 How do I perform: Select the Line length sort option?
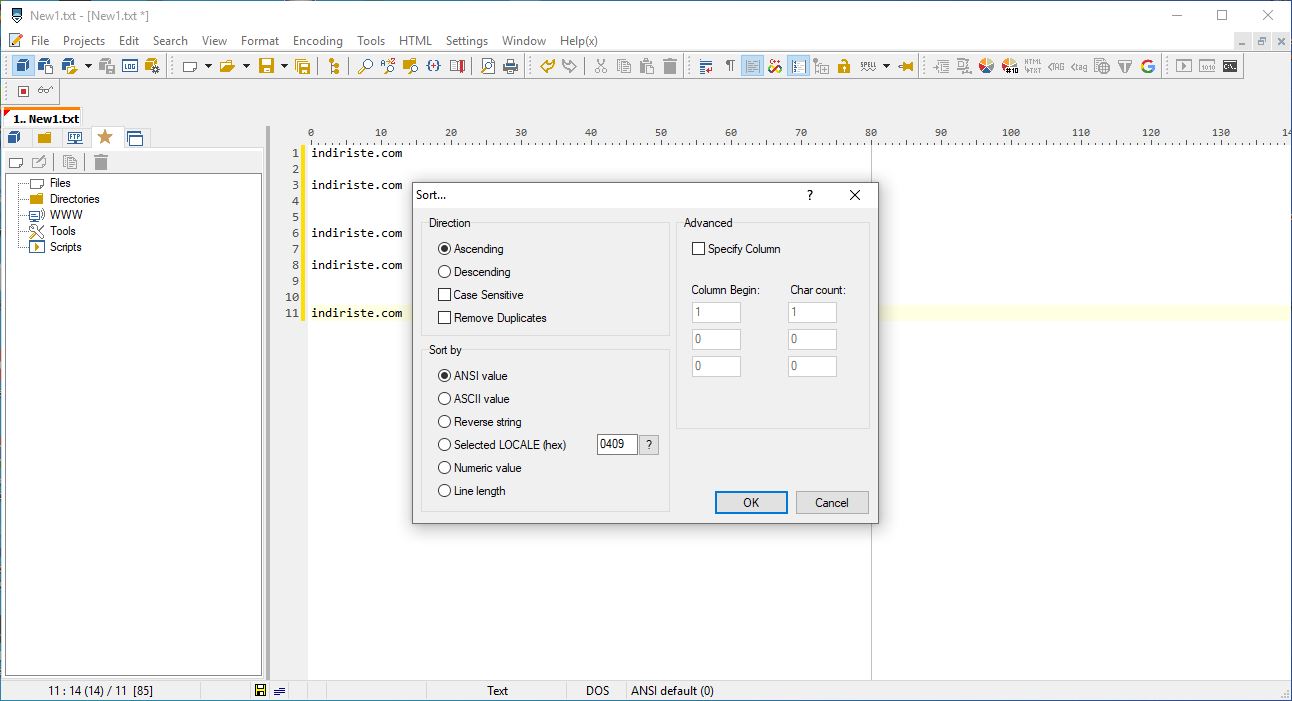click(445, 491)
